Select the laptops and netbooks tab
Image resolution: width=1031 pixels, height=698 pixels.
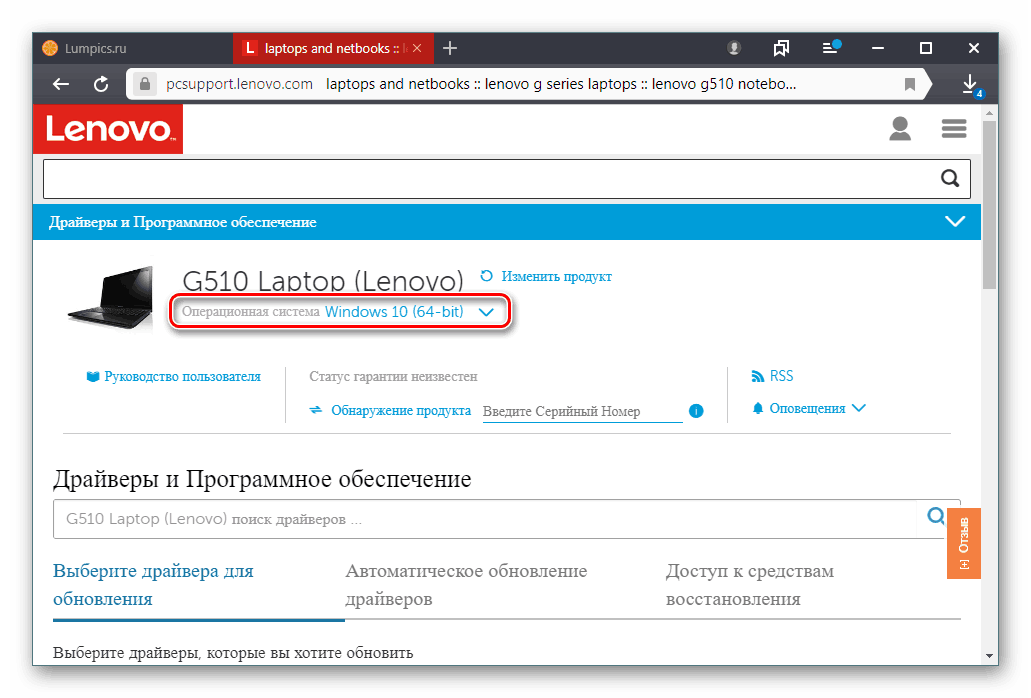[333, 48]
